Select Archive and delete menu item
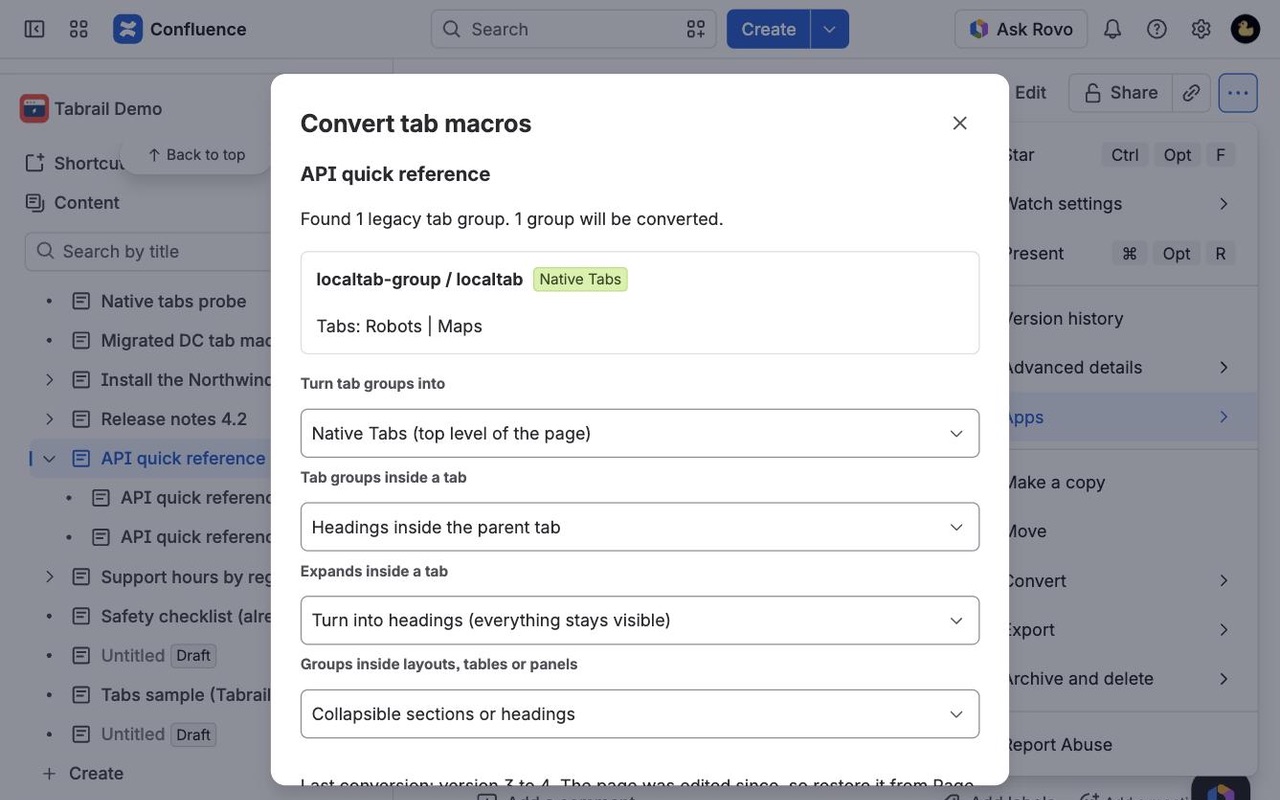Viewport: 1280px width, 800px height. (1132, 678)
